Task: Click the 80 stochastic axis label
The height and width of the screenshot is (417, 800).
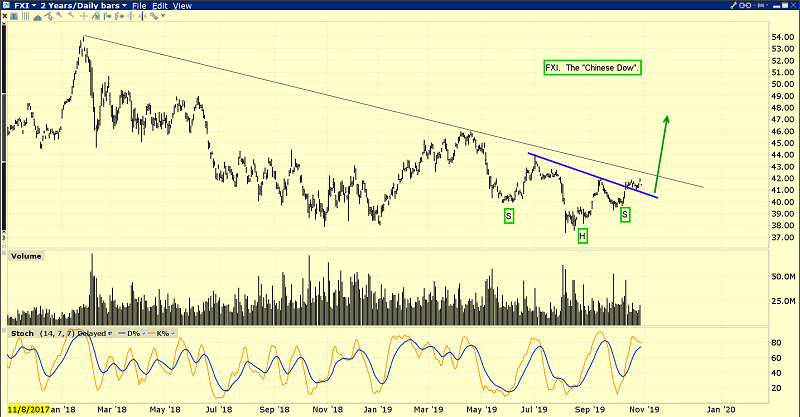Action: [x=776, y=343]
